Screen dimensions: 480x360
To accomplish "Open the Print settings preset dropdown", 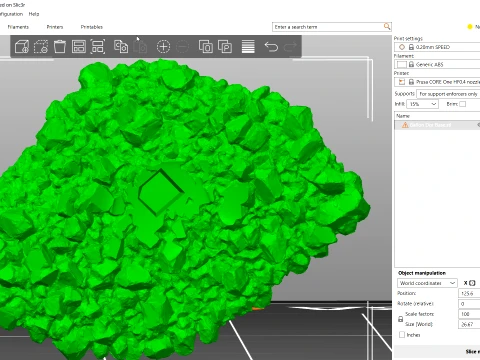I will 437,47.
